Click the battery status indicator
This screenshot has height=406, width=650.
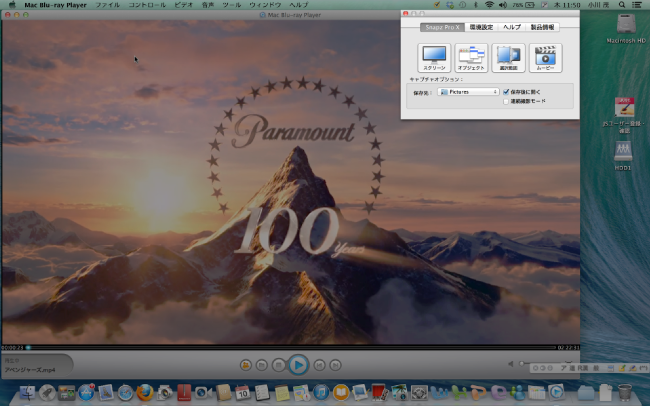coord(523,5)
